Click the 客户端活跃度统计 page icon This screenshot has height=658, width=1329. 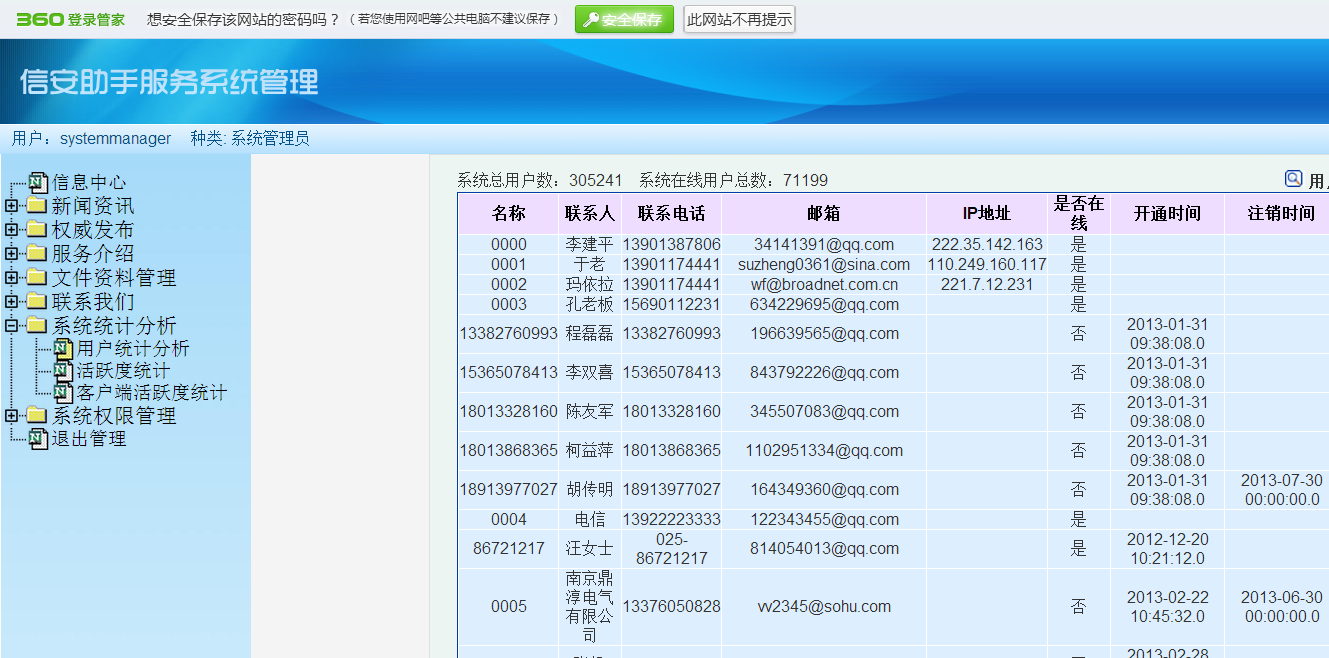[63, 393]
